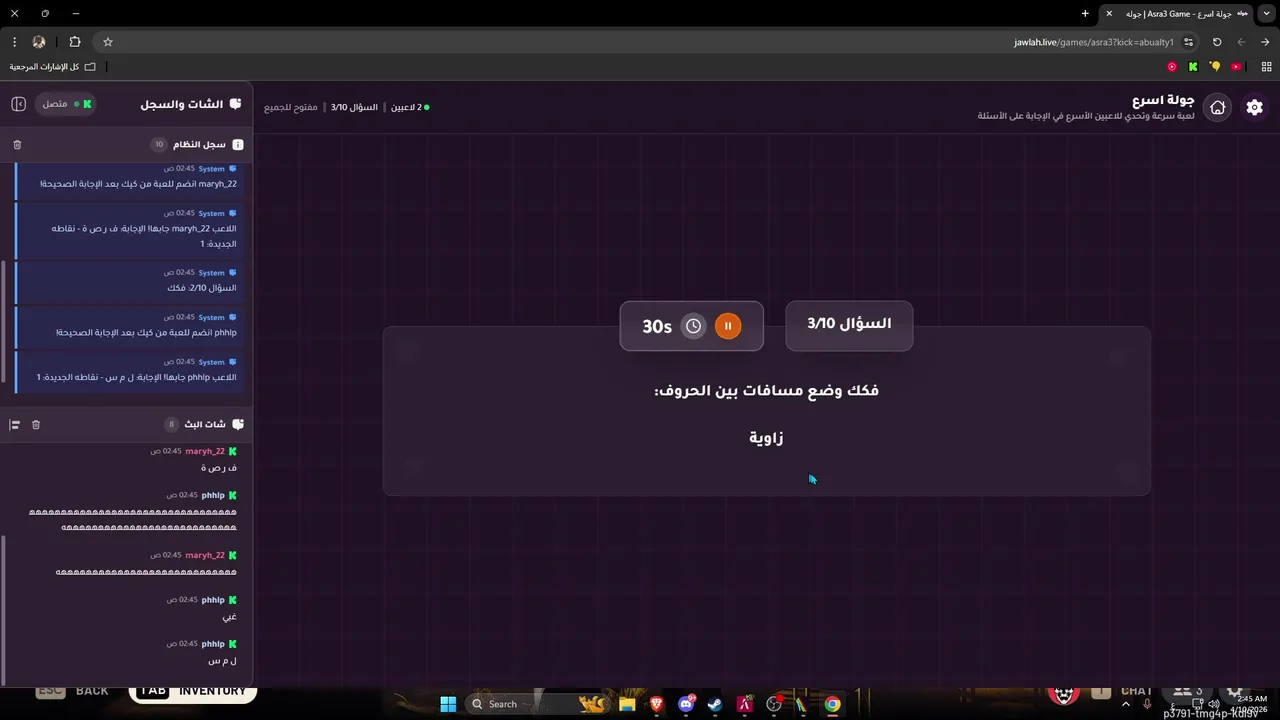The width and height of the screenshot is (1280, 720).
Task: Click the 2 لاعبين players indicator
Action: coord(410,107)
